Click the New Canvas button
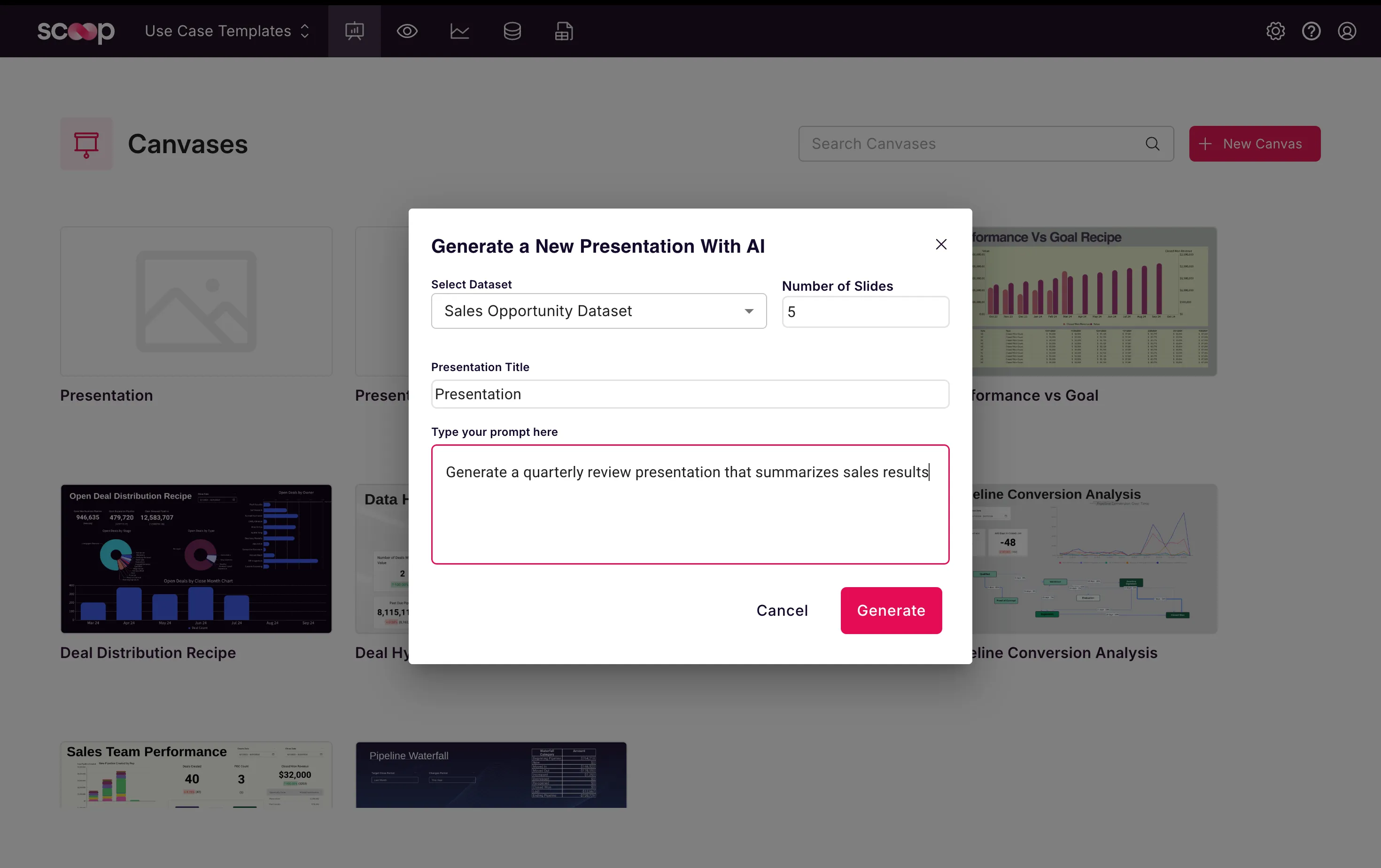The height and width of the screenshot is (868, 1381). click(x=1254, y=144)
